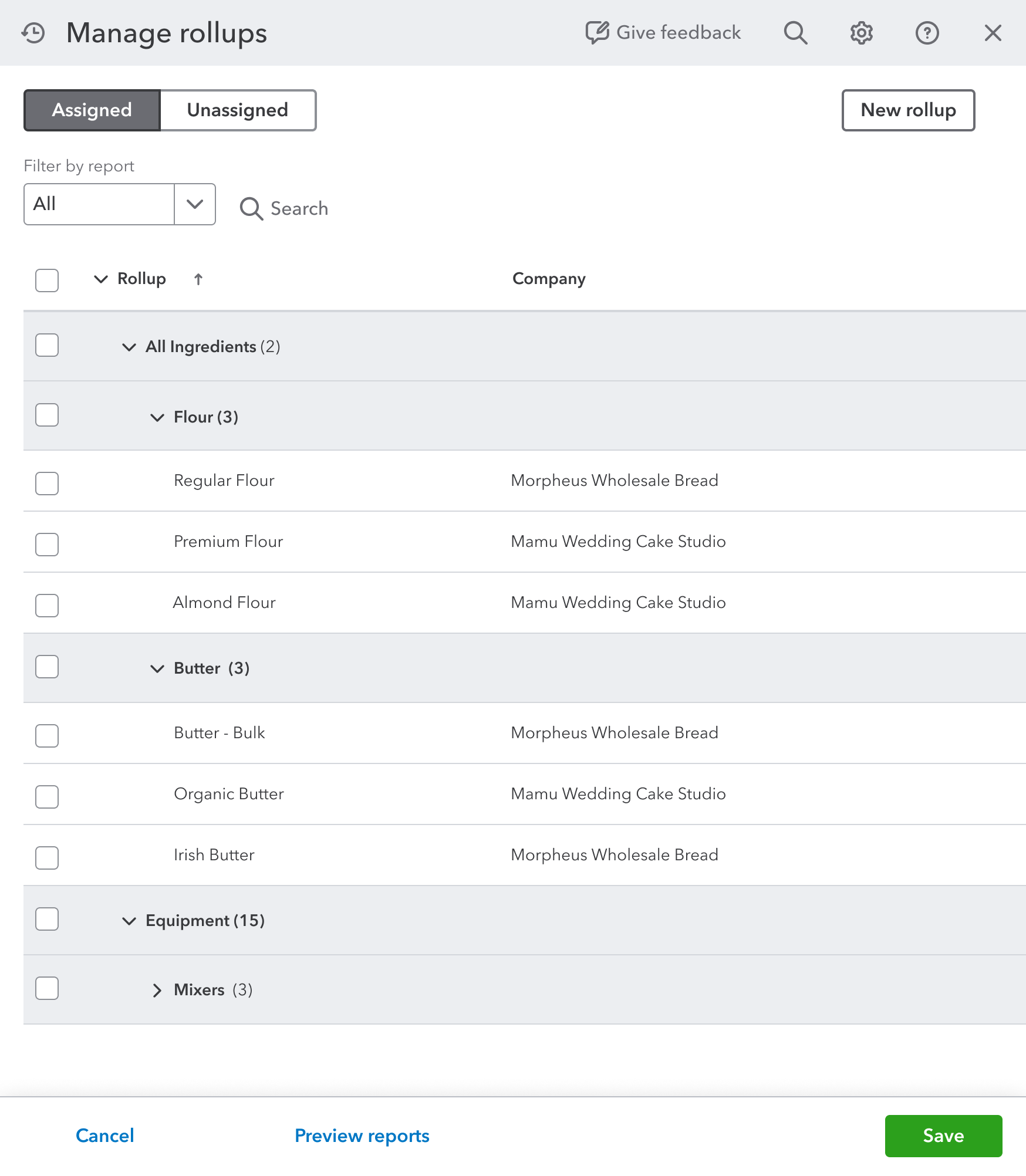The image size is (1026, 1176).
Task: Create a New rollup
Action: coord(908,110)
